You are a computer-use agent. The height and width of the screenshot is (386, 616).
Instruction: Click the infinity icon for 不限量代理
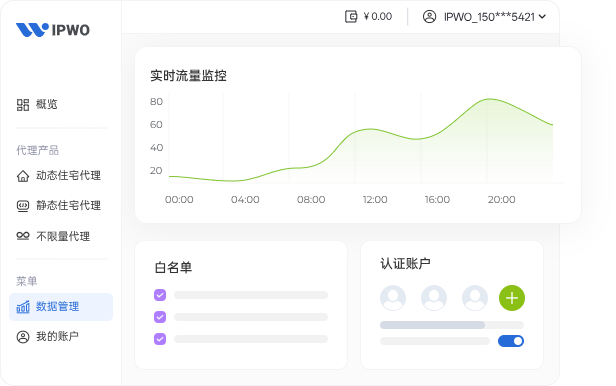click(23, 236)
